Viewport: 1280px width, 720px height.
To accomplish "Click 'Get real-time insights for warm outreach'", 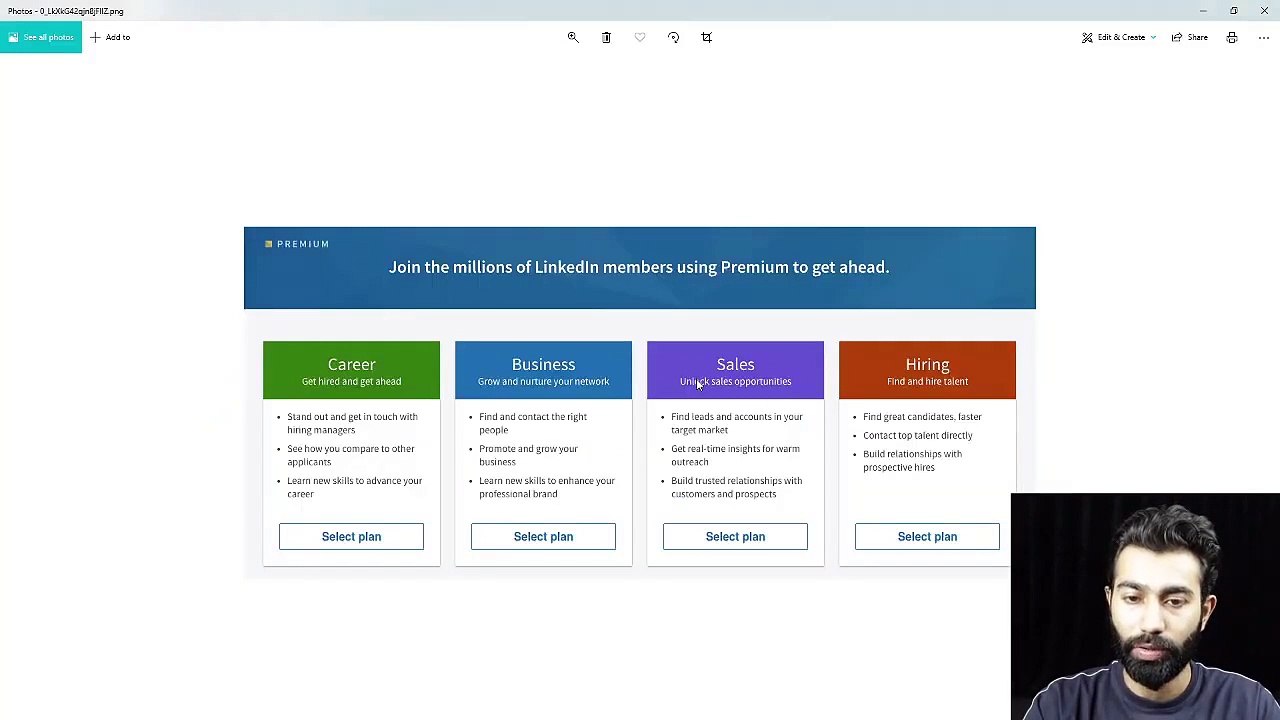I will pyautogui.click(x=736, y=455).
